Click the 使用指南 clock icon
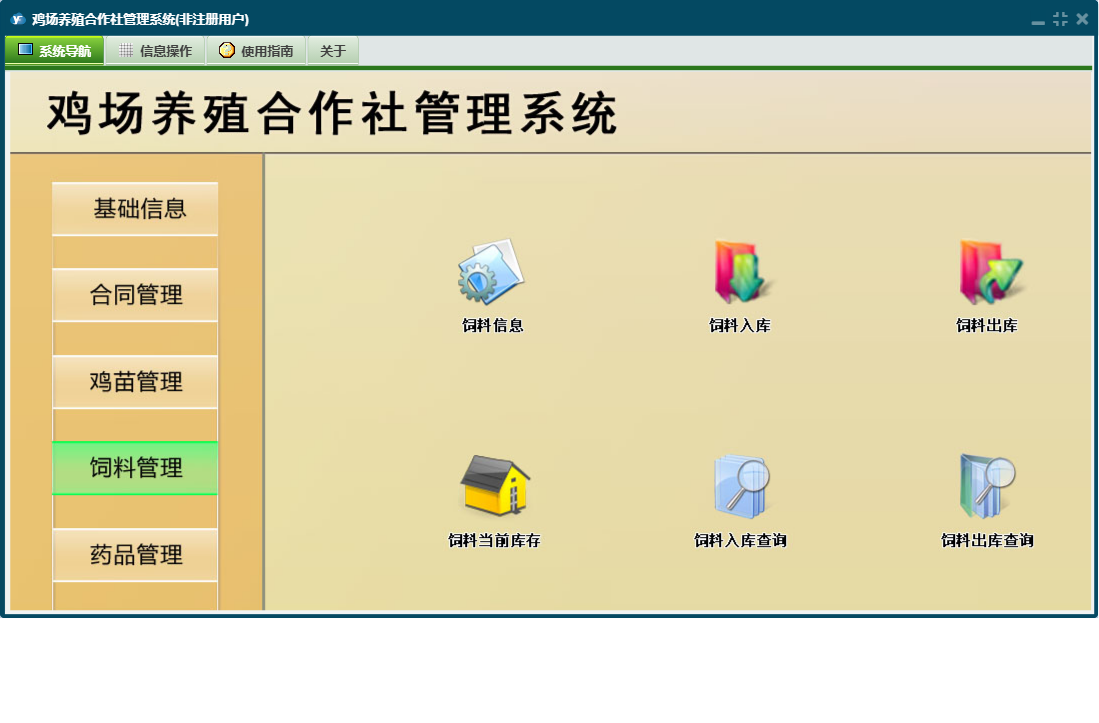Viewport: 1099px width, 723px height. (x=226, y=50)
